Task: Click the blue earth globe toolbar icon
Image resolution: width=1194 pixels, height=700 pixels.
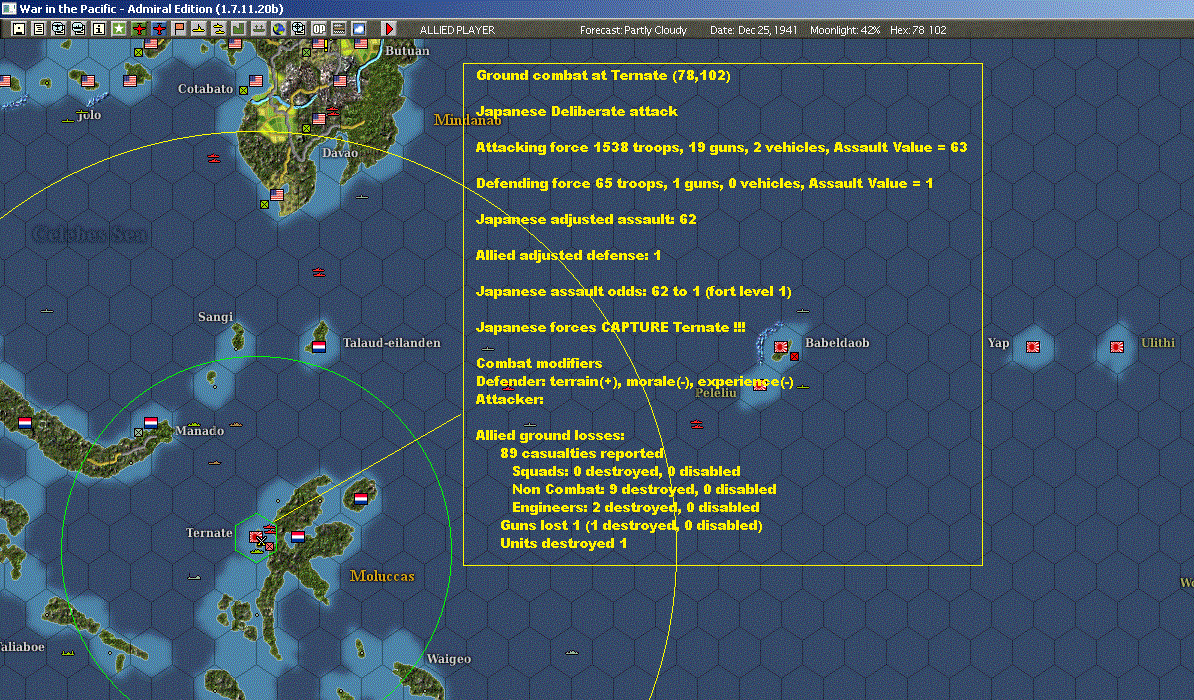Action: 279,29
